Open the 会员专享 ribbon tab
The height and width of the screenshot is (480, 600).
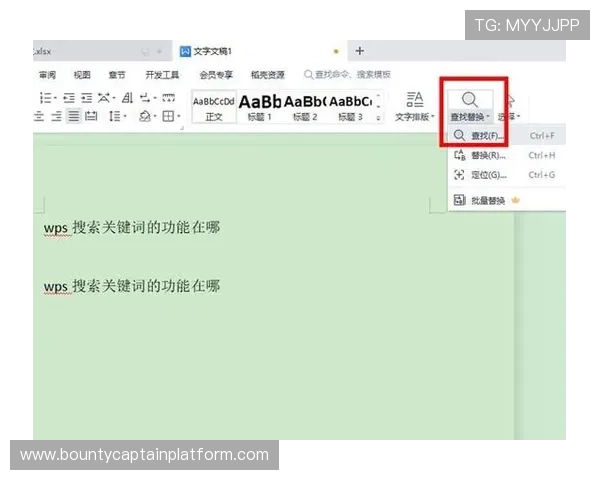point(216,75)
